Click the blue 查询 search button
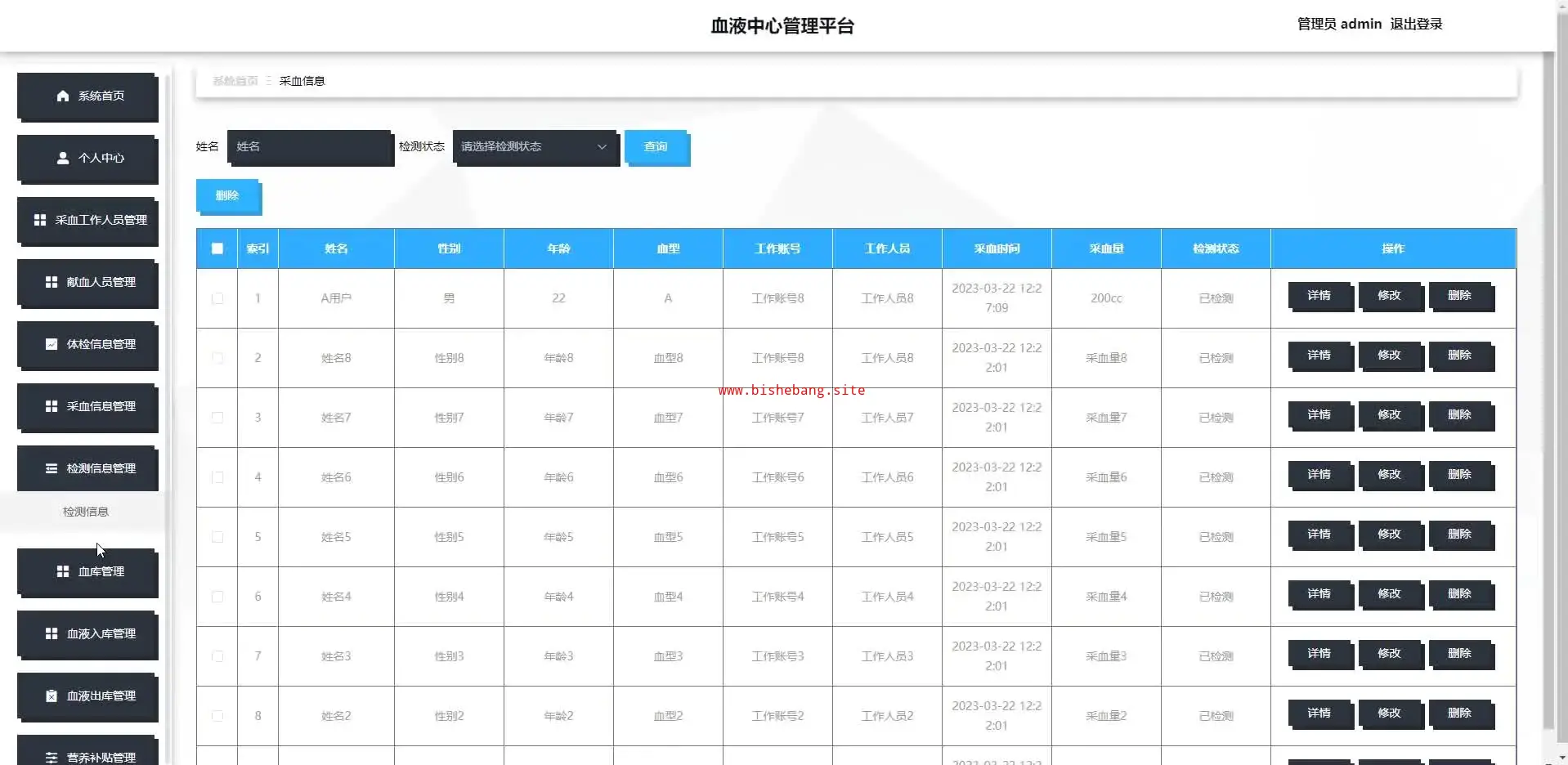The image size is (1568, 765). pos(656,147)
